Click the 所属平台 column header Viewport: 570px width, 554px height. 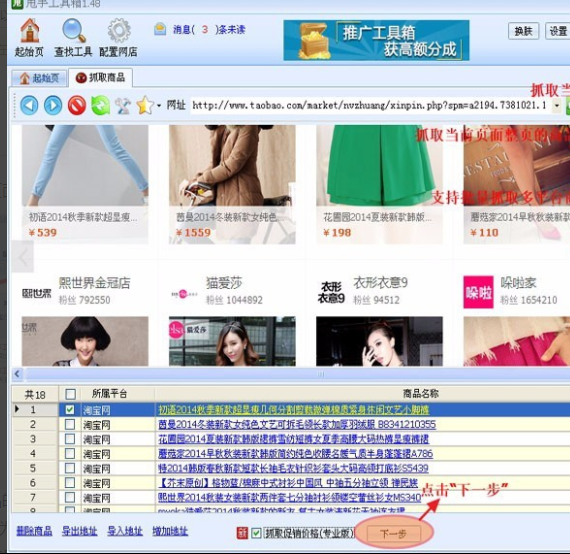[x=109, y=394]
